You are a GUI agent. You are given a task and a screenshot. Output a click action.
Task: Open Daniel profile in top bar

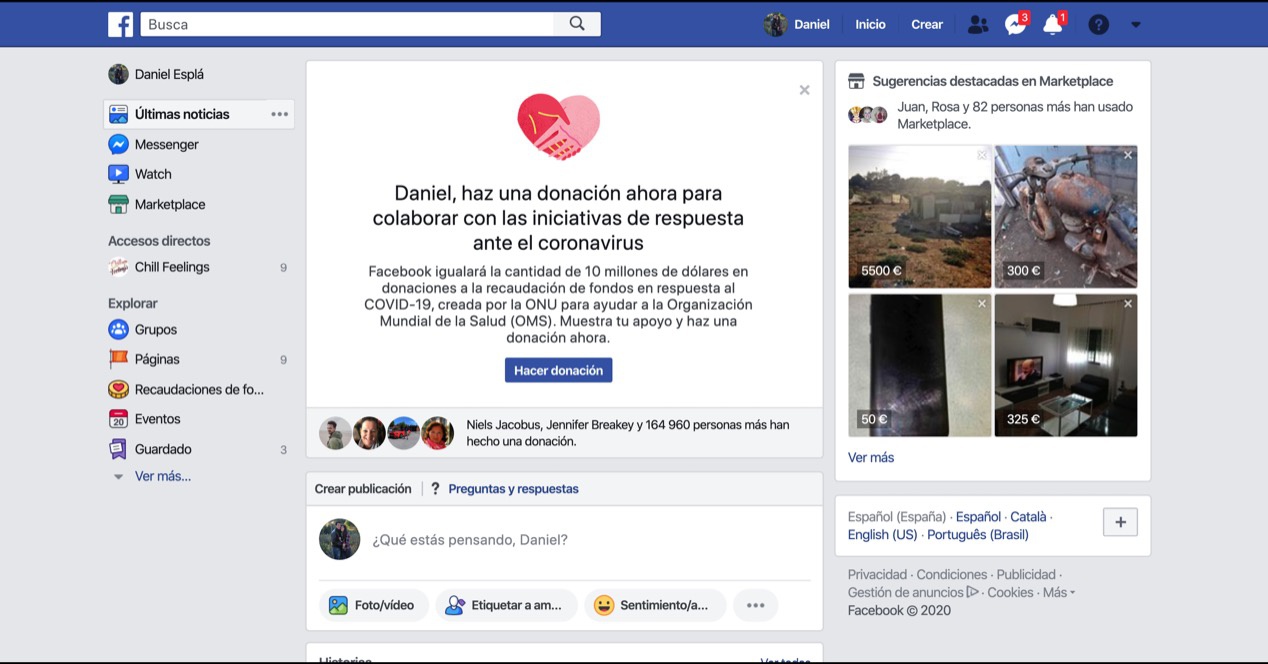pyautogui.click(x=797, y=25)
